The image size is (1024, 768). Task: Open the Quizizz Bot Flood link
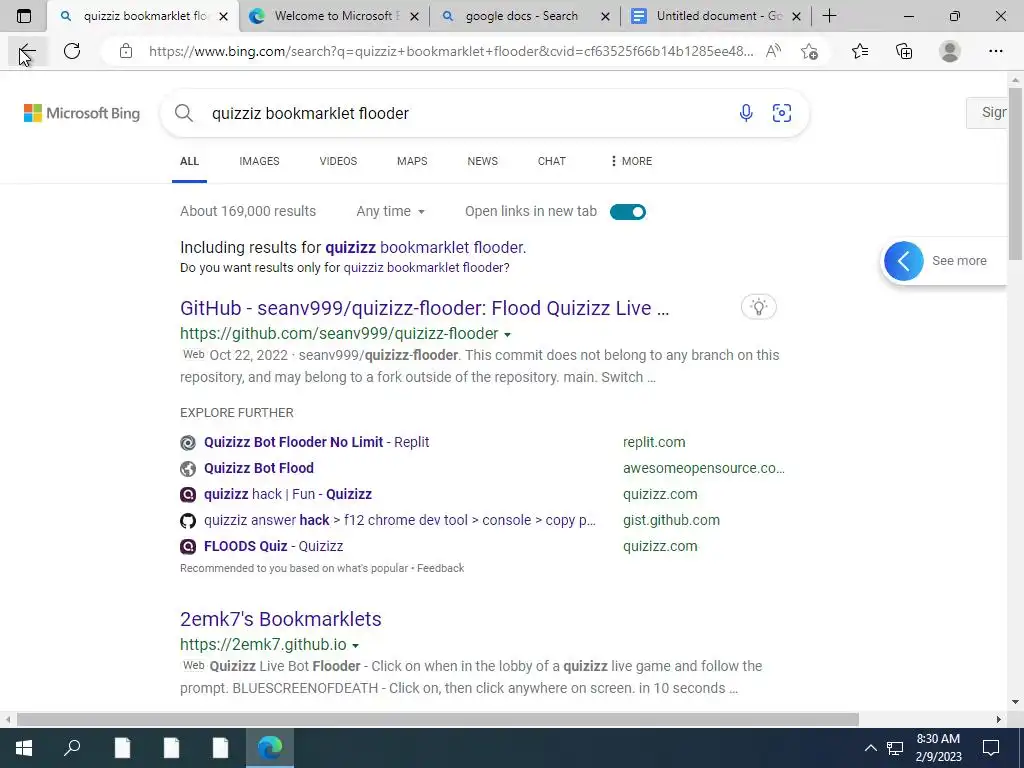259,468
